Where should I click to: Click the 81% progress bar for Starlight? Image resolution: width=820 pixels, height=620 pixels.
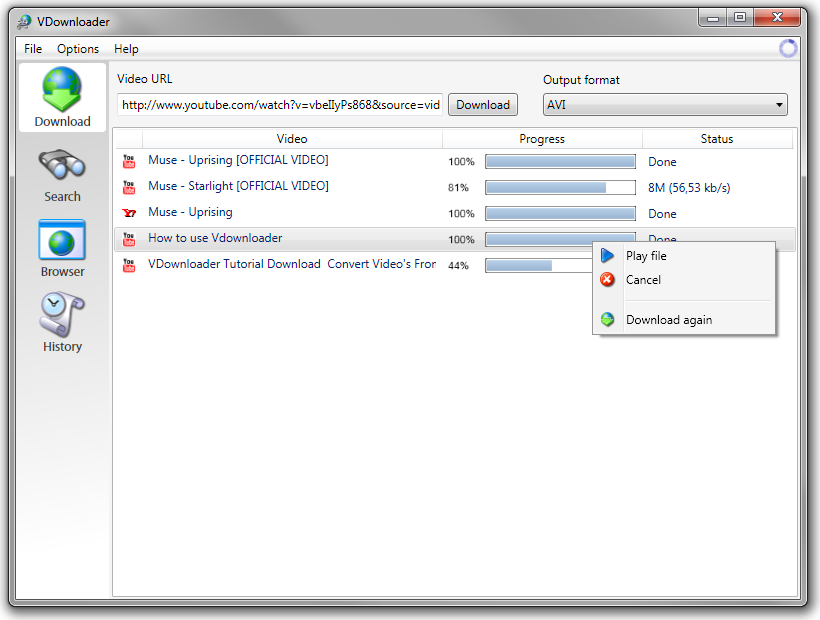(560, 187)
